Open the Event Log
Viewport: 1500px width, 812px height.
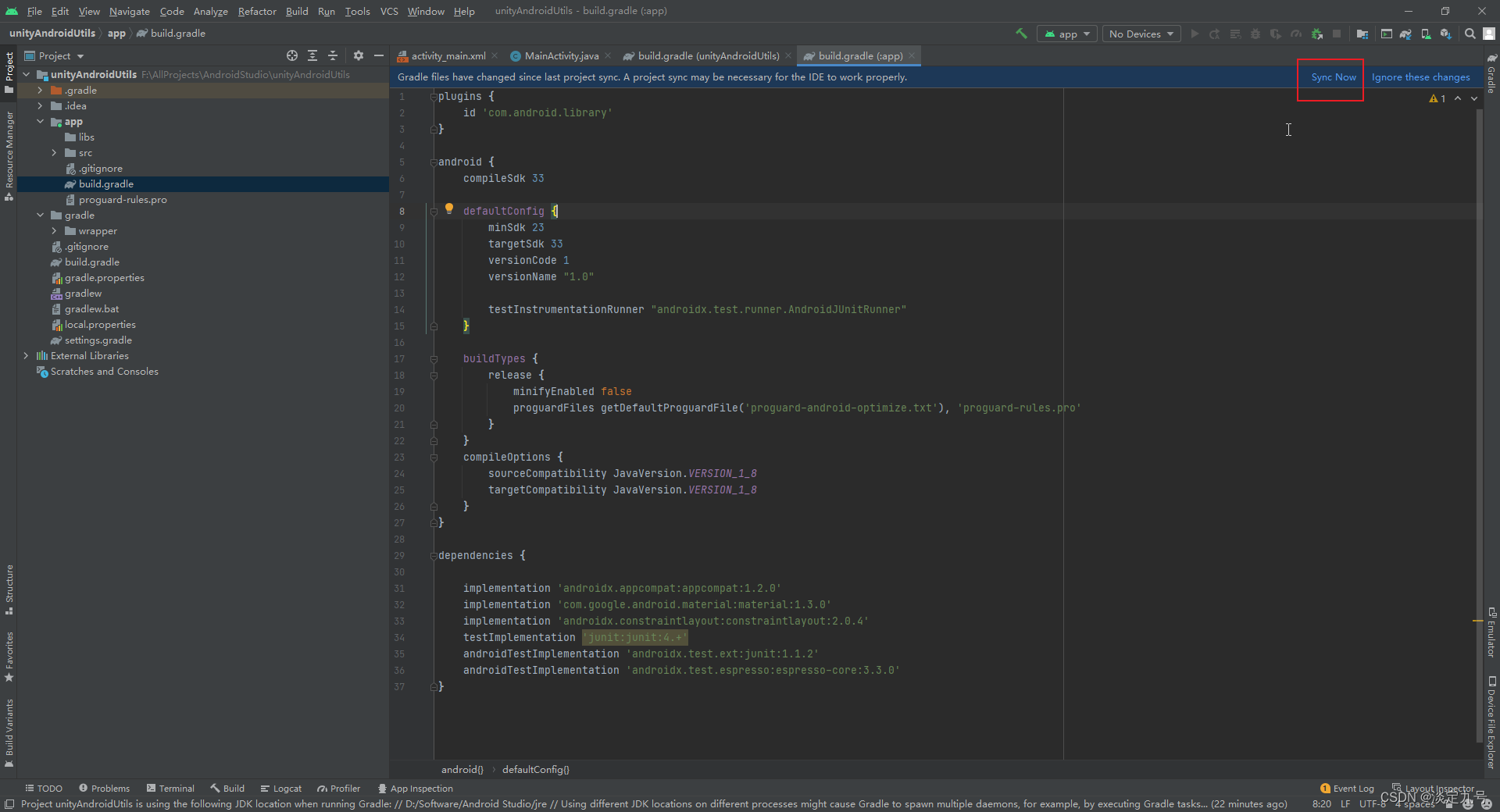click(x=1347, y=789)
